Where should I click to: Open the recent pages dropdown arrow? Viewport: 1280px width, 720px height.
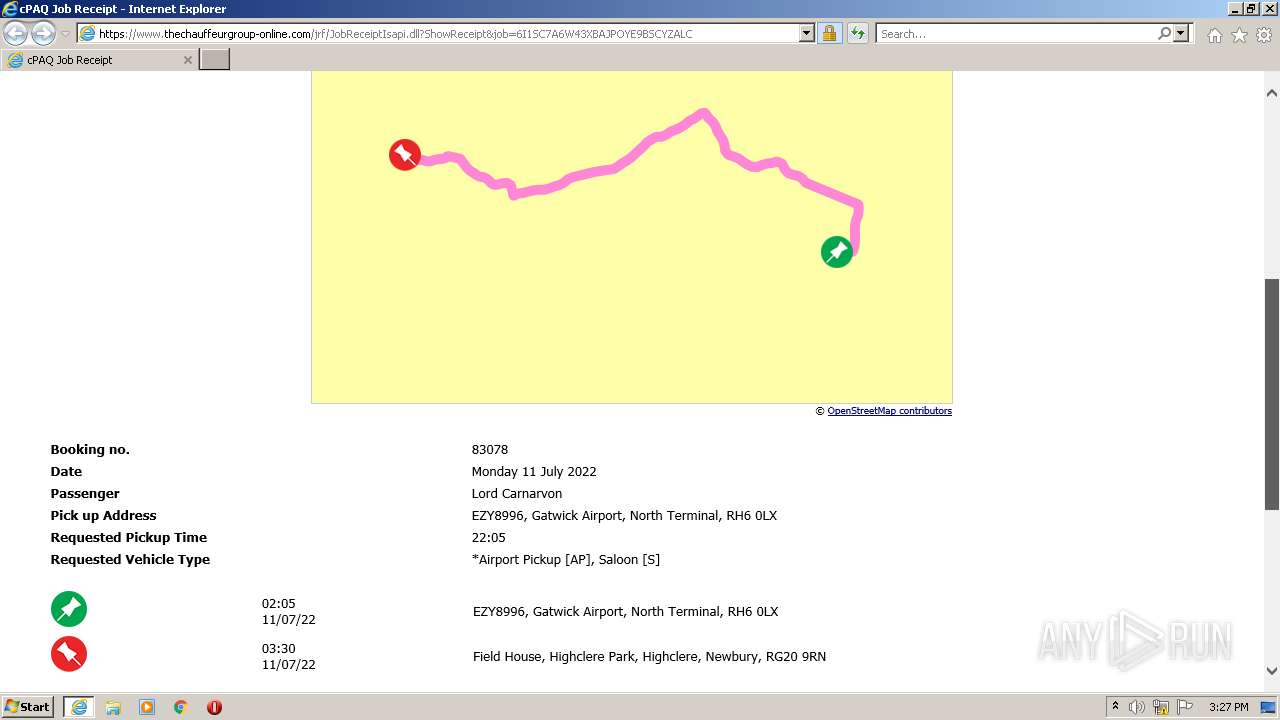pos(66,34)
